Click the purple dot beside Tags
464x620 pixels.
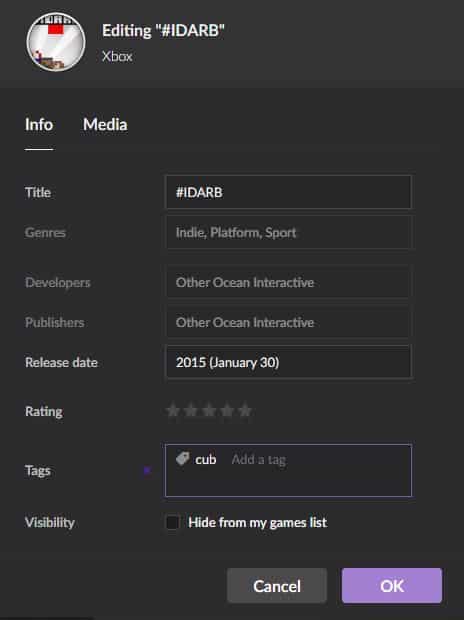[147, 471]
